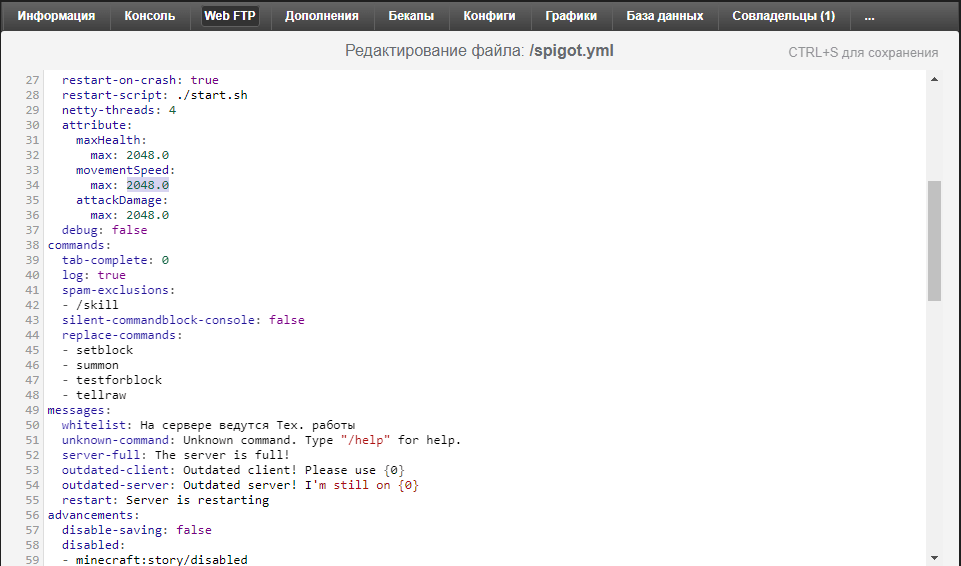
Task: Click the scrollbar up arrow
Action: tap(934, 79)
